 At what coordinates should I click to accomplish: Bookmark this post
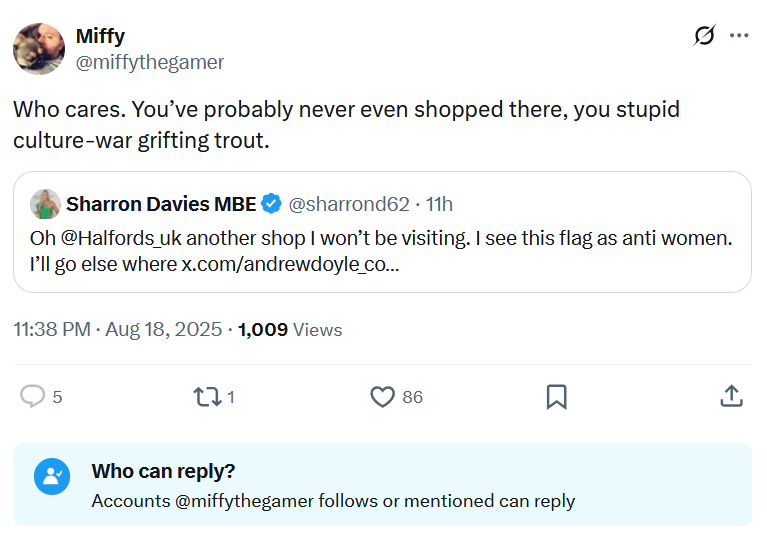557,397
